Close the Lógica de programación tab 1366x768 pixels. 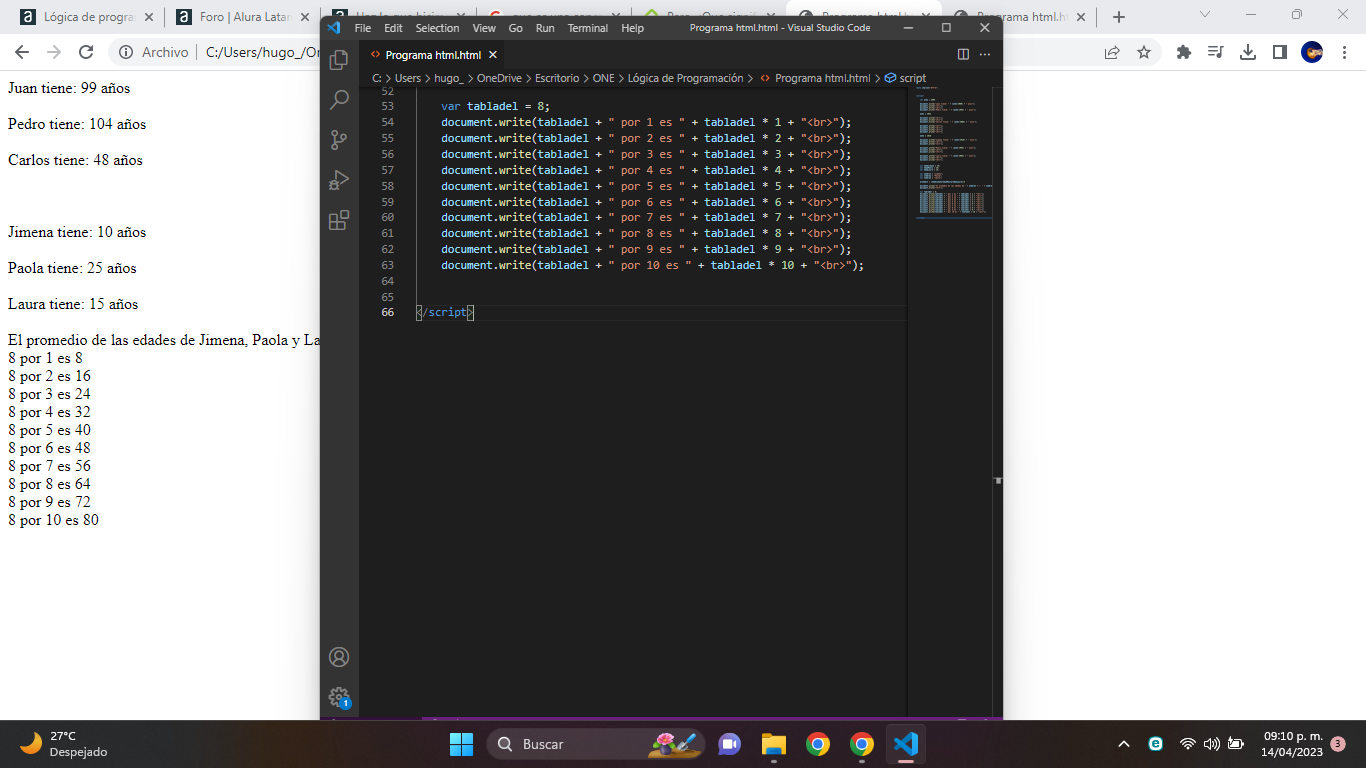pyautogui.click(x=148, y=17)
